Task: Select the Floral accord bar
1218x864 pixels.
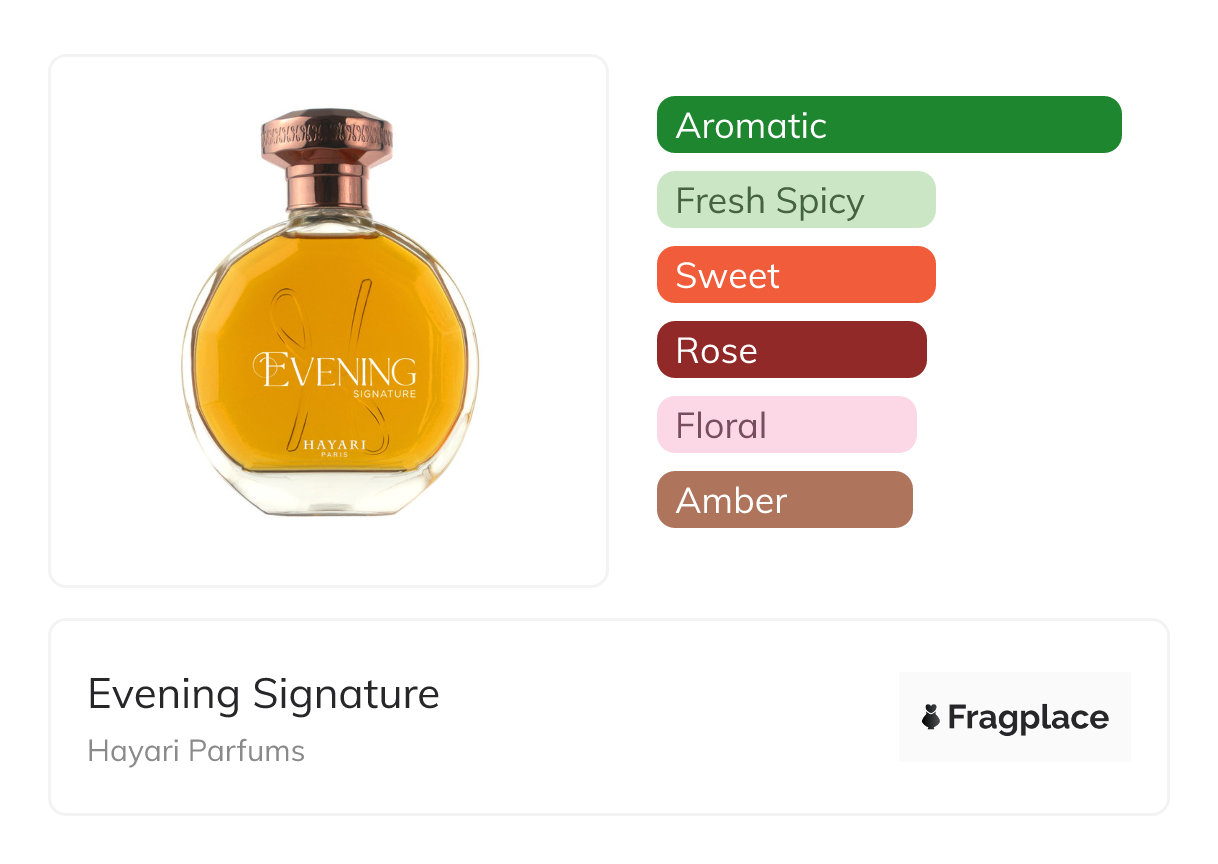Action: click(x=786, y=425)
